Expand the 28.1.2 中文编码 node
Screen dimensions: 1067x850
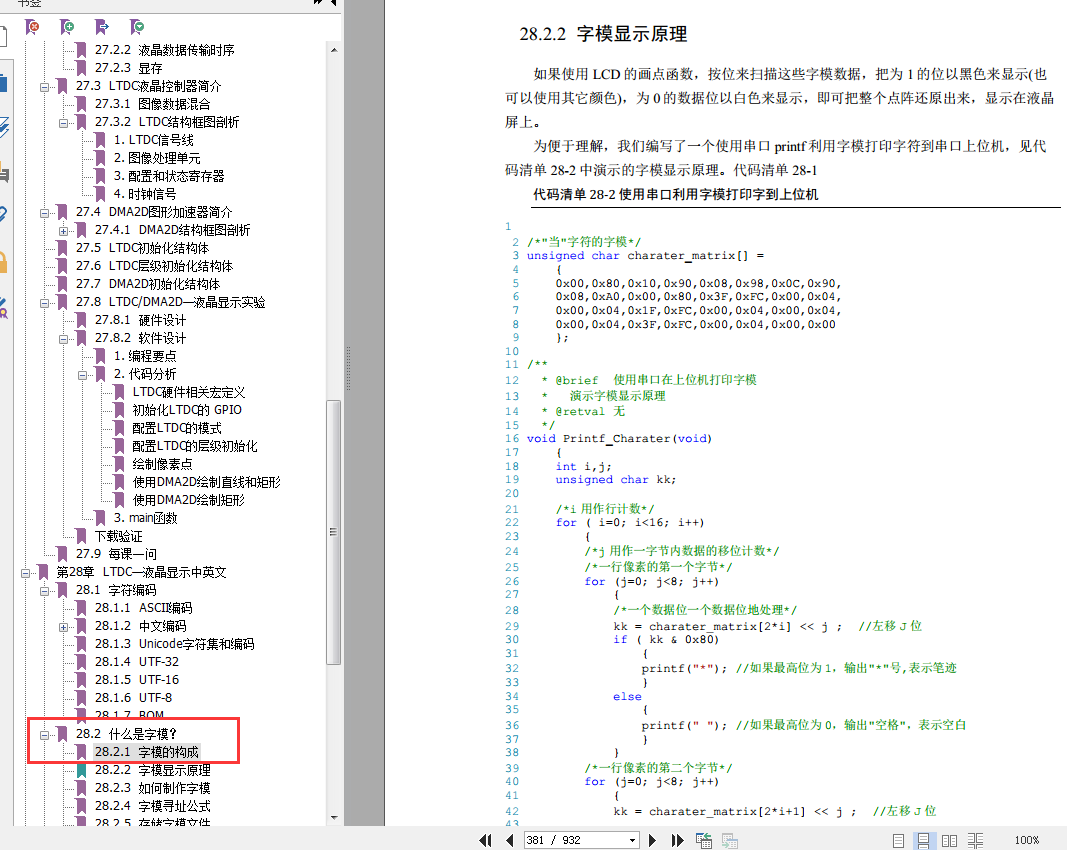coord(64,626)
